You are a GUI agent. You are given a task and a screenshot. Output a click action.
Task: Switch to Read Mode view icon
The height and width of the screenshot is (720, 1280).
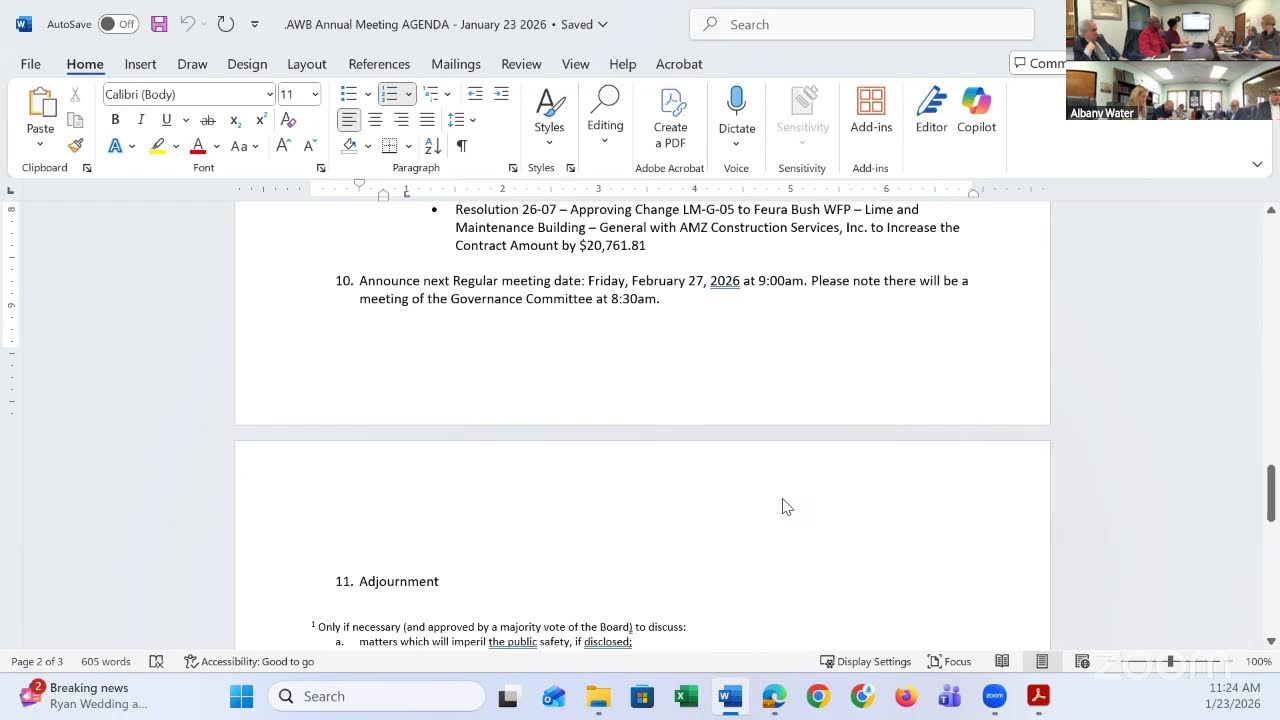coord(1002,661)
